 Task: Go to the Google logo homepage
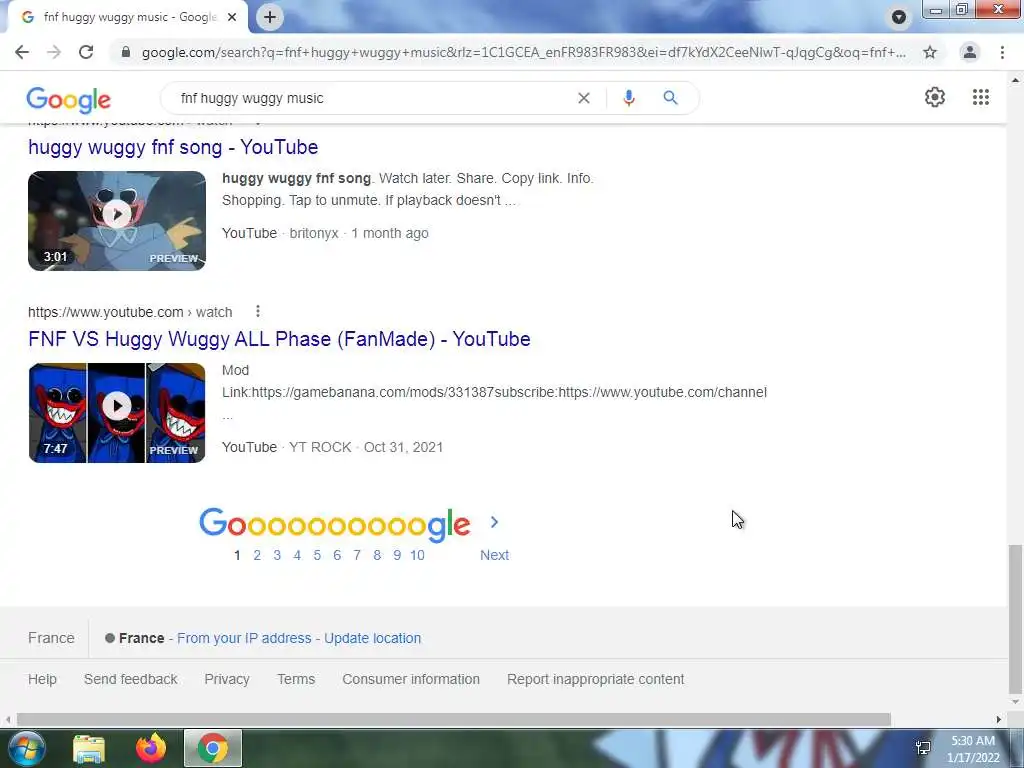[x=69, y=99]
